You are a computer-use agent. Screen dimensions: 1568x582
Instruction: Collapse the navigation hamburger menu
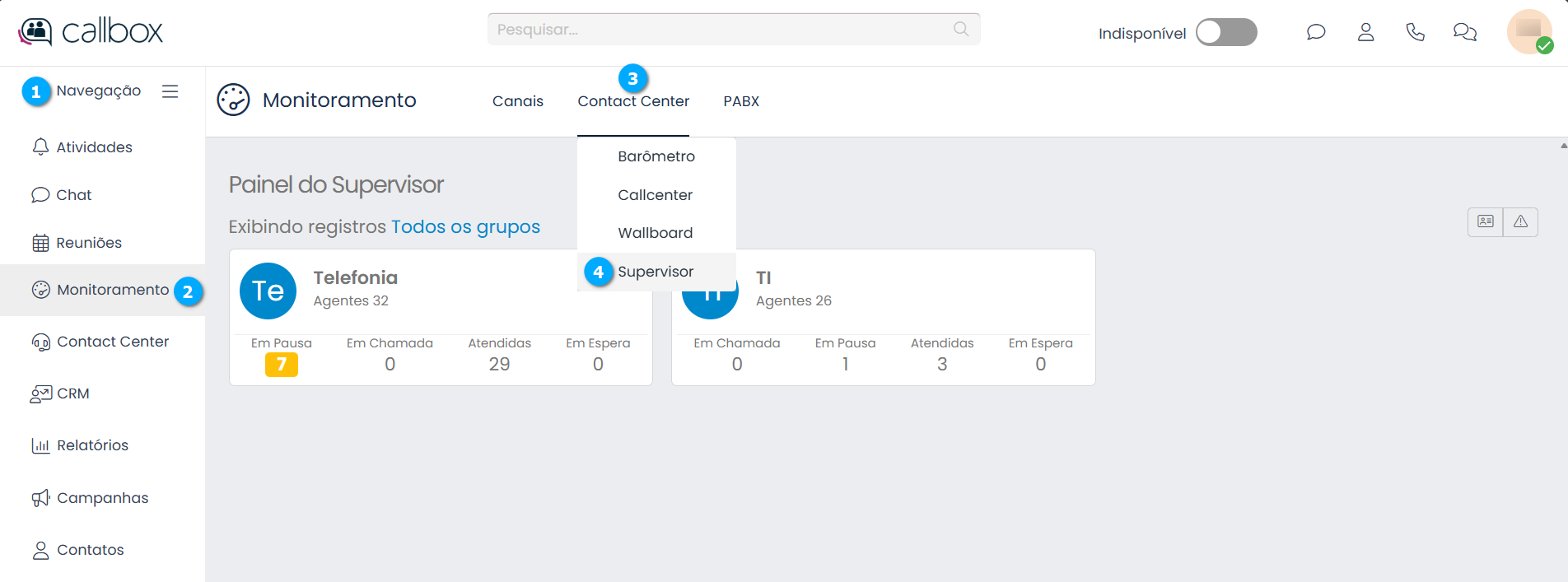(x=170, y=91)
